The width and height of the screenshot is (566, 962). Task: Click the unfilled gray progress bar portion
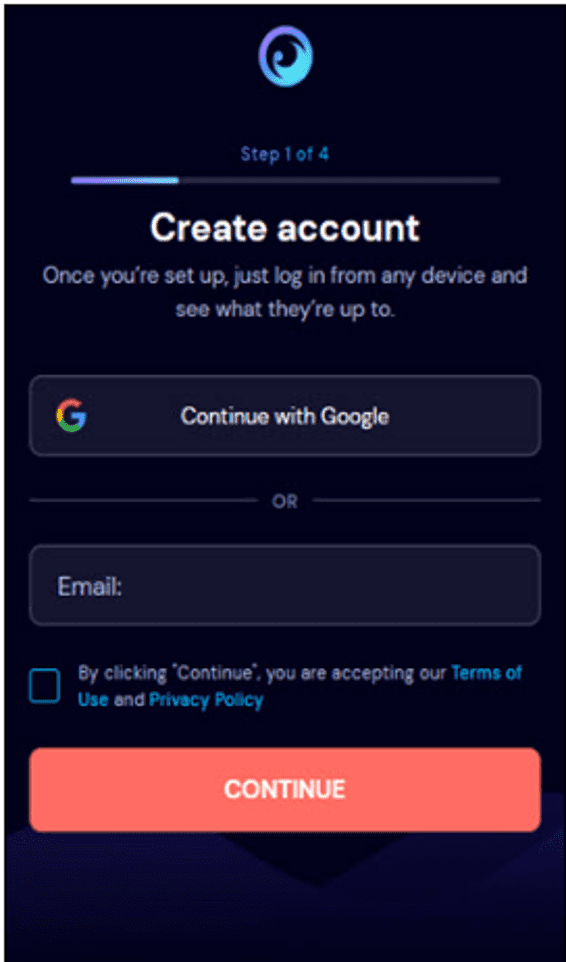pyautogui.click(x=339, y=180)
